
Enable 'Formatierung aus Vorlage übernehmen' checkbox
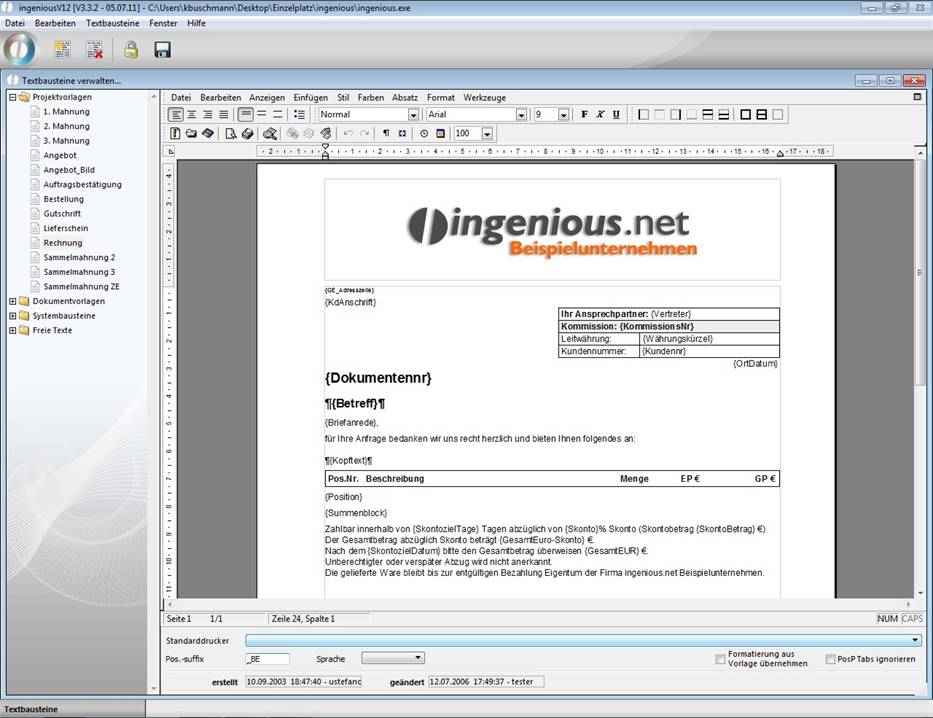[x=721, y=659]
